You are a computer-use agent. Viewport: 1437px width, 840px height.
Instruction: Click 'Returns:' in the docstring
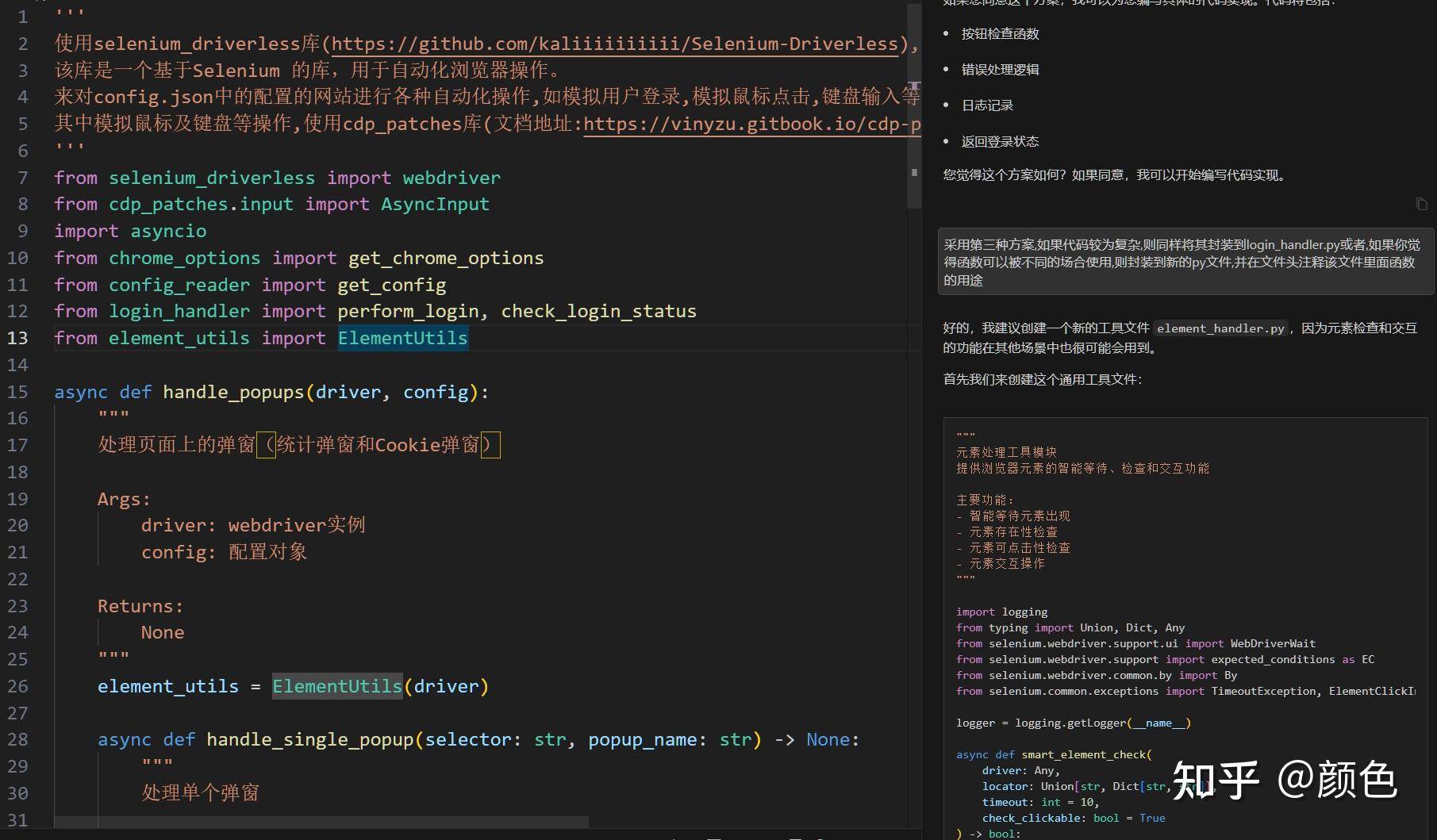tap(140, 606)
